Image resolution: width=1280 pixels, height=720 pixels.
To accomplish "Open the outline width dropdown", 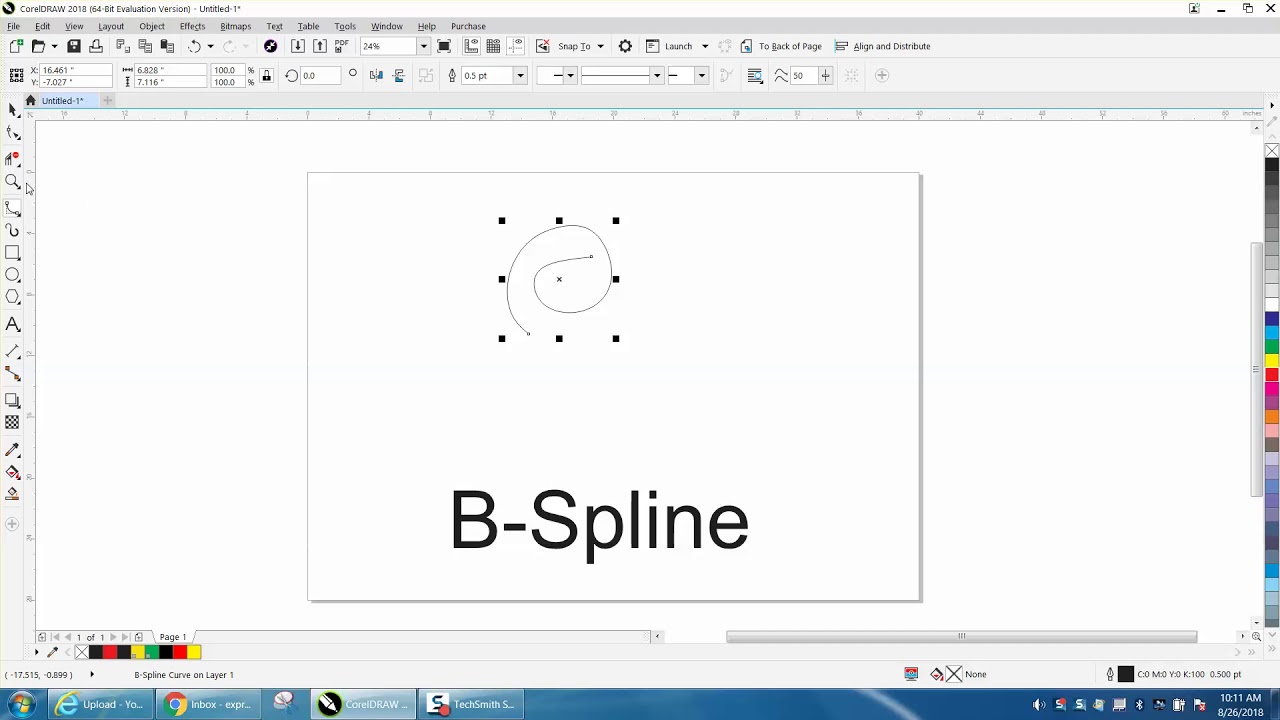I will coord(520,76).
